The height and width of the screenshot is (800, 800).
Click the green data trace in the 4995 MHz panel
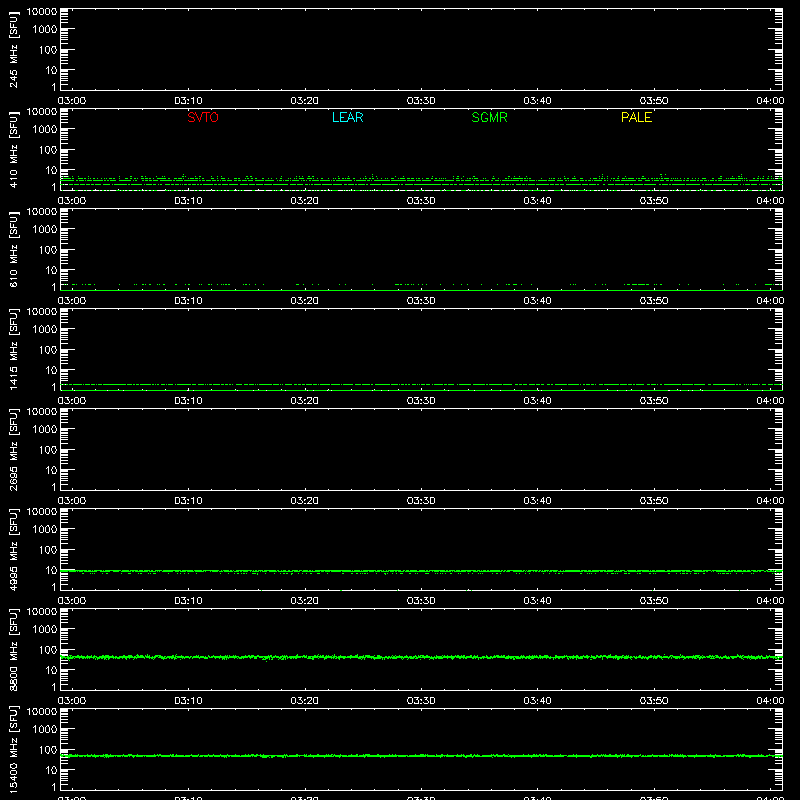pos(421,571)
